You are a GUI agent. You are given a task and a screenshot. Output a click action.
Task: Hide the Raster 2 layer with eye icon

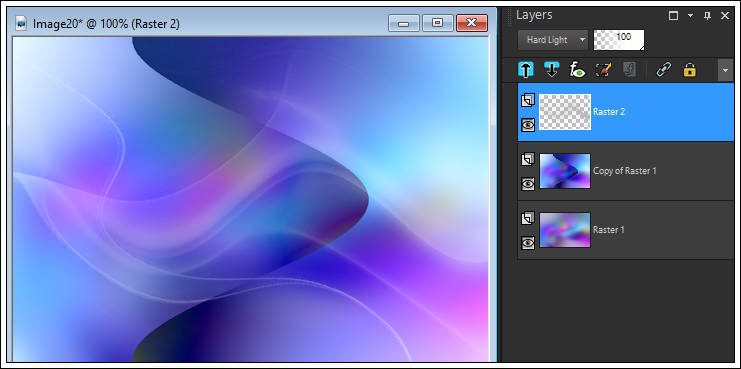pos(528,125)
